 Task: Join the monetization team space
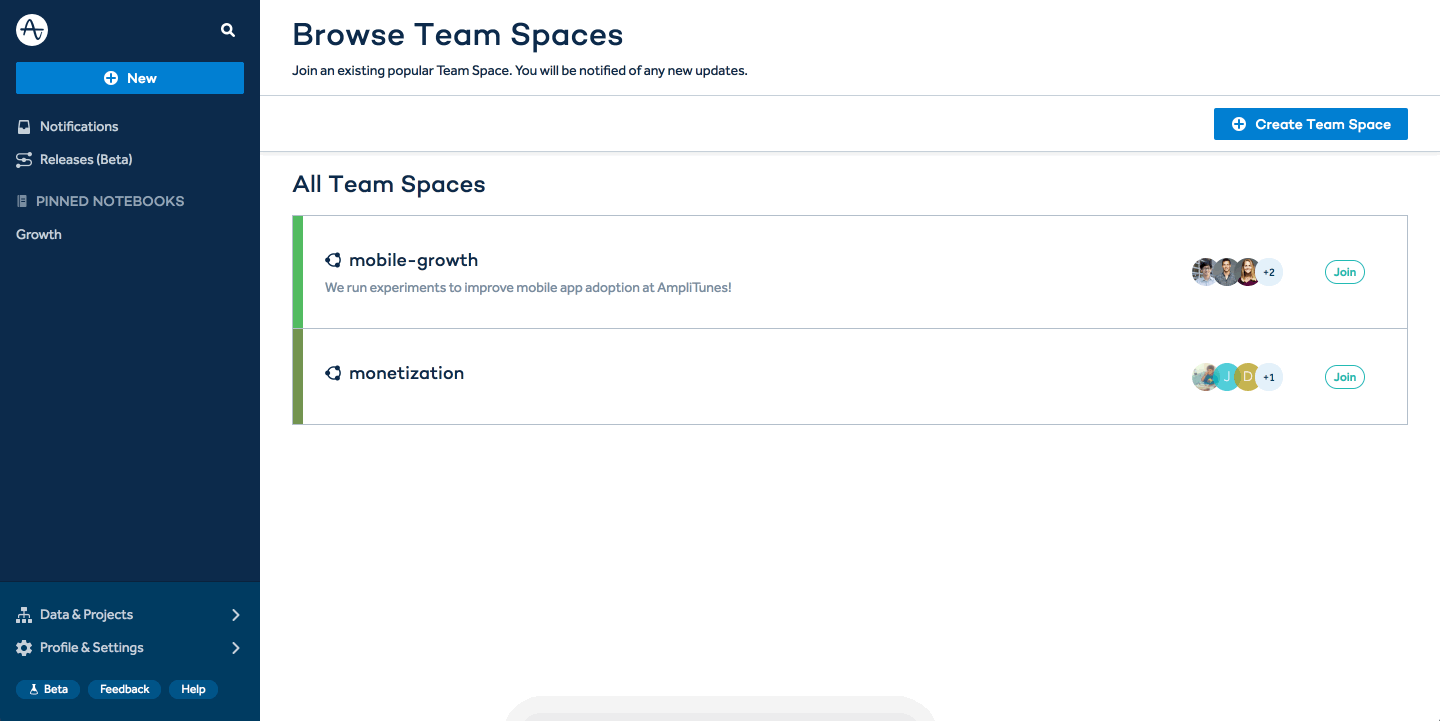pyautogui.click(x=1344, y=377)
